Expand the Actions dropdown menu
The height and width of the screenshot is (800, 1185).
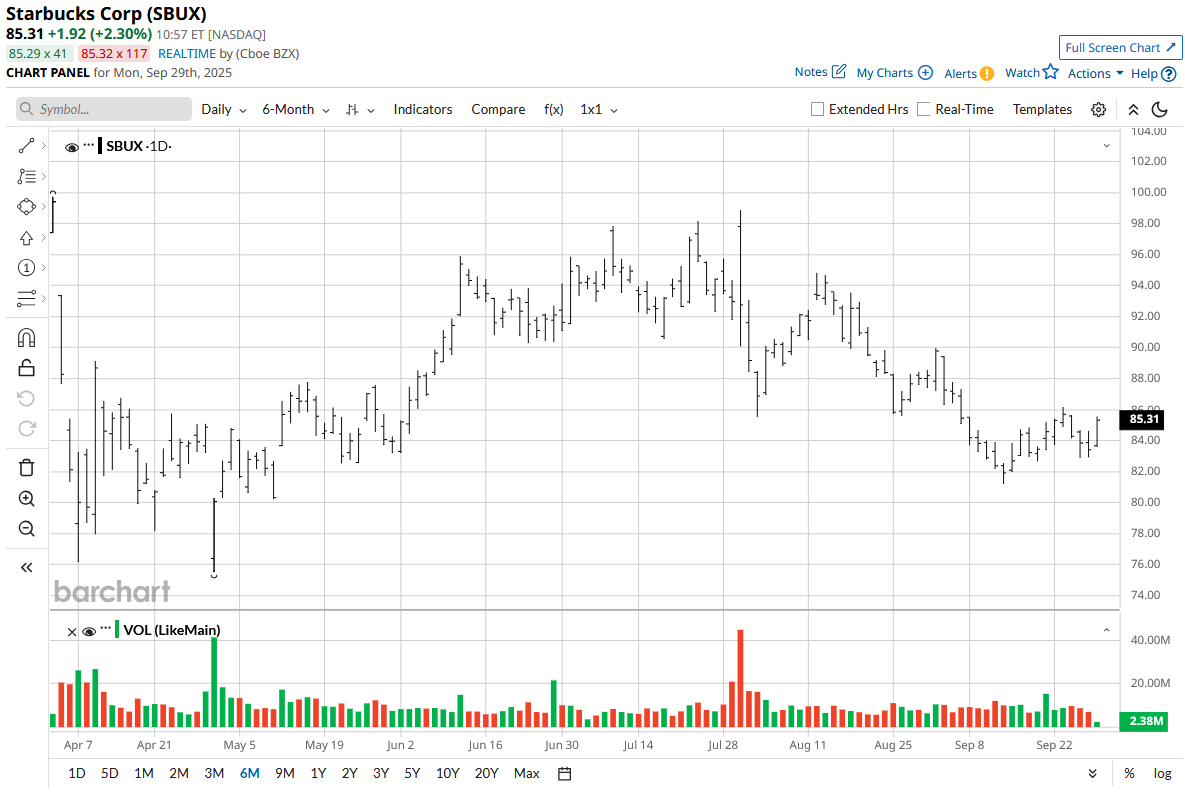[1095, 73]
